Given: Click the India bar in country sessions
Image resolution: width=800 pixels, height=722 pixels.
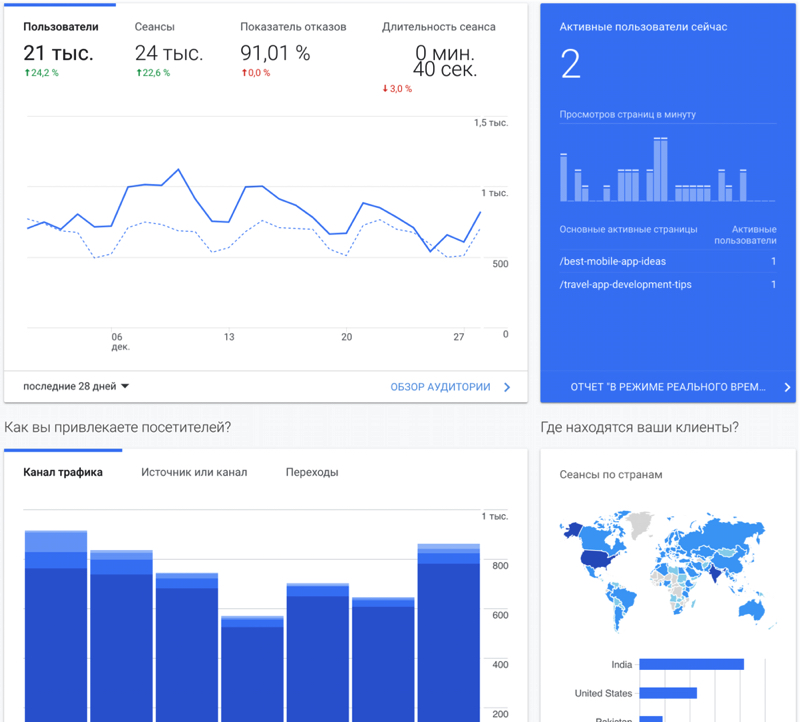Looking at the screenshot, I should [690, 664].
